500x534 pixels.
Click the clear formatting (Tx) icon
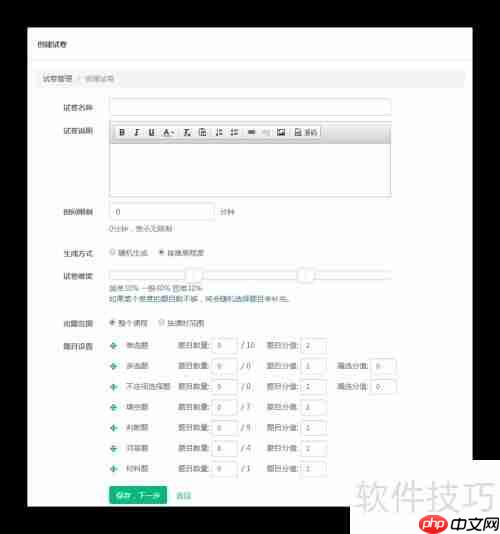[x=187, y=132]
